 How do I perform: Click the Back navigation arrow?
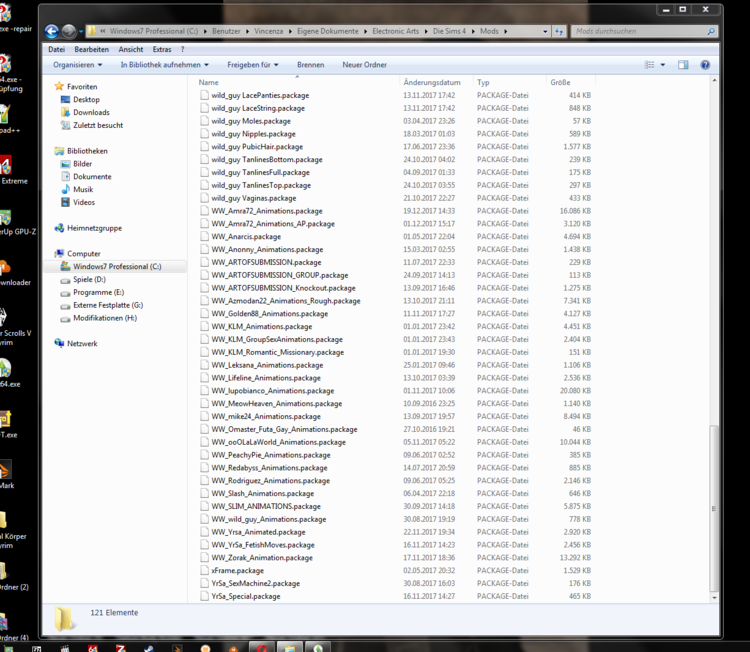[52, 32]
